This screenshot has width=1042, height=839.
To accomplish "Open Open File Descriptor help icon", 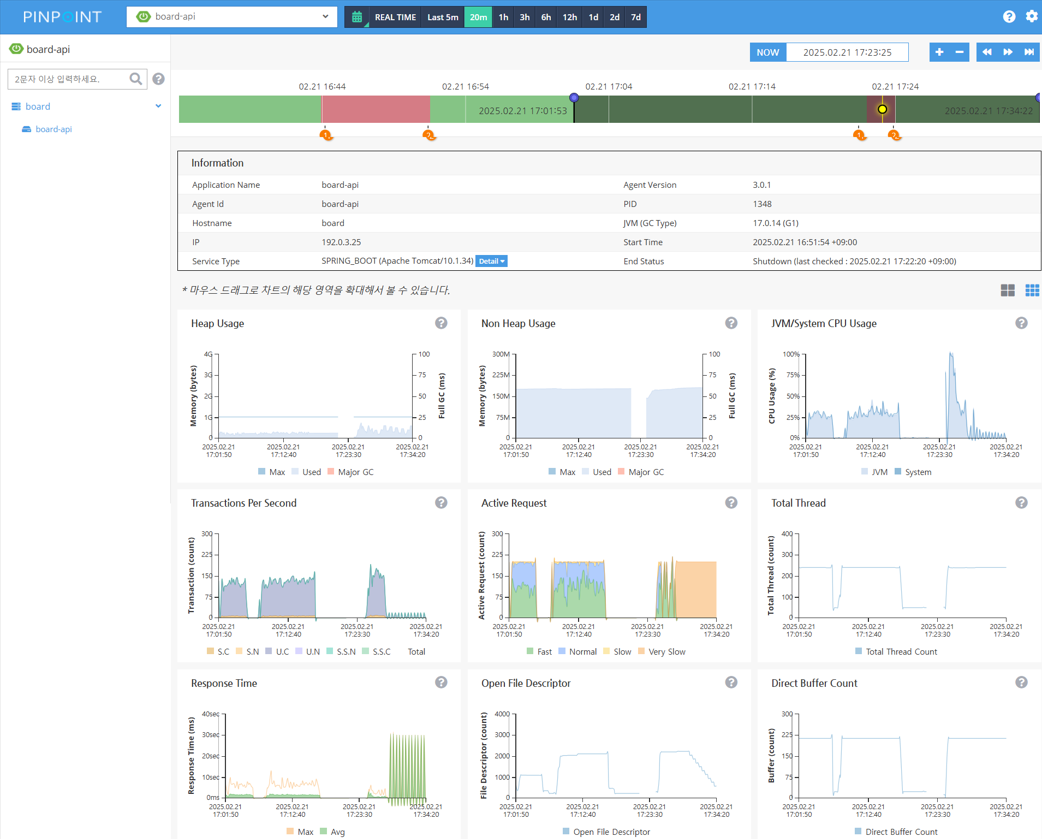I will click(x=731, y=682).
